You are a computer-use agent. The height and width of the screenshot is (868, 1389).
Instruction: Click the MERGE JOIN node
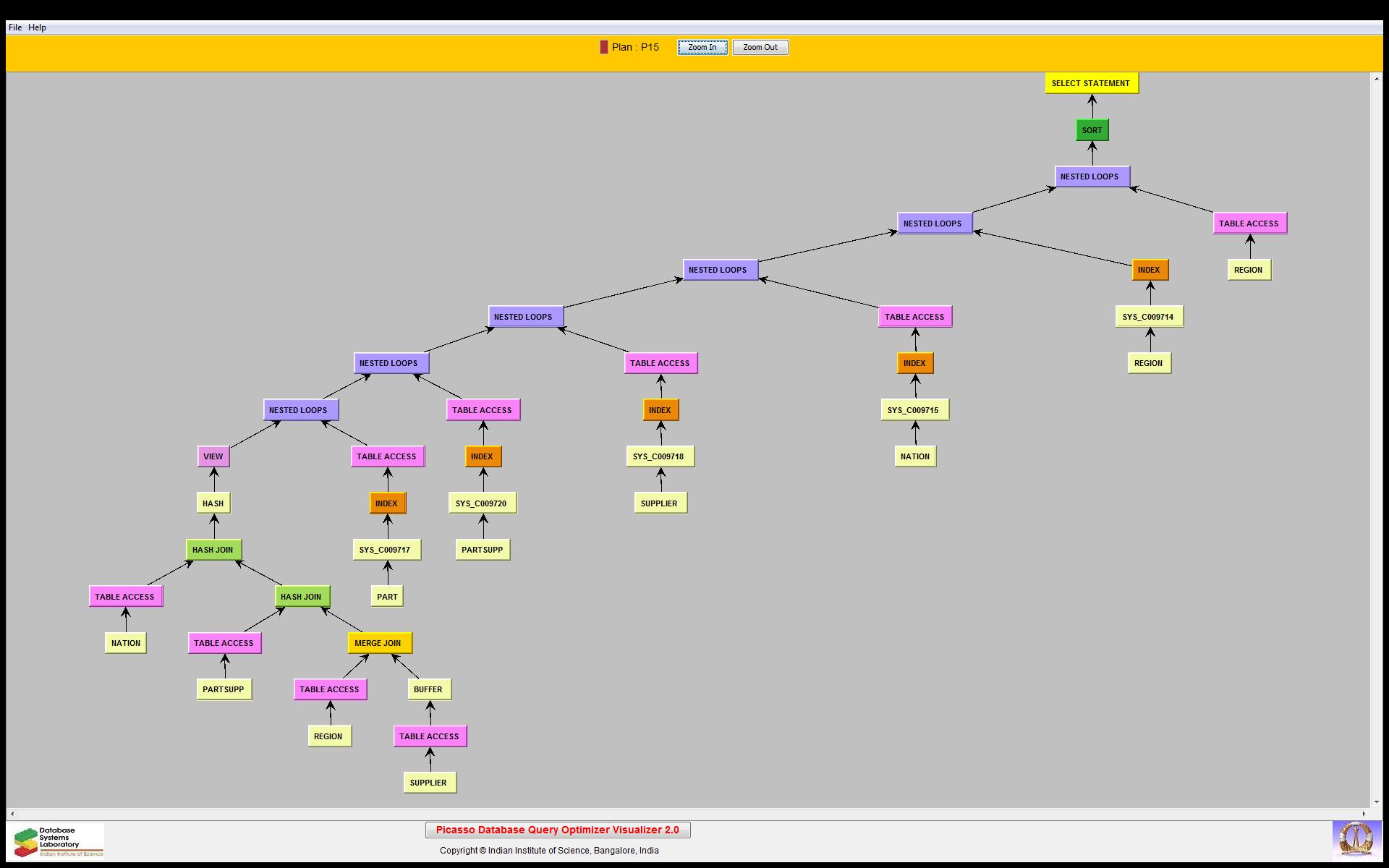[x=379, y=643]
